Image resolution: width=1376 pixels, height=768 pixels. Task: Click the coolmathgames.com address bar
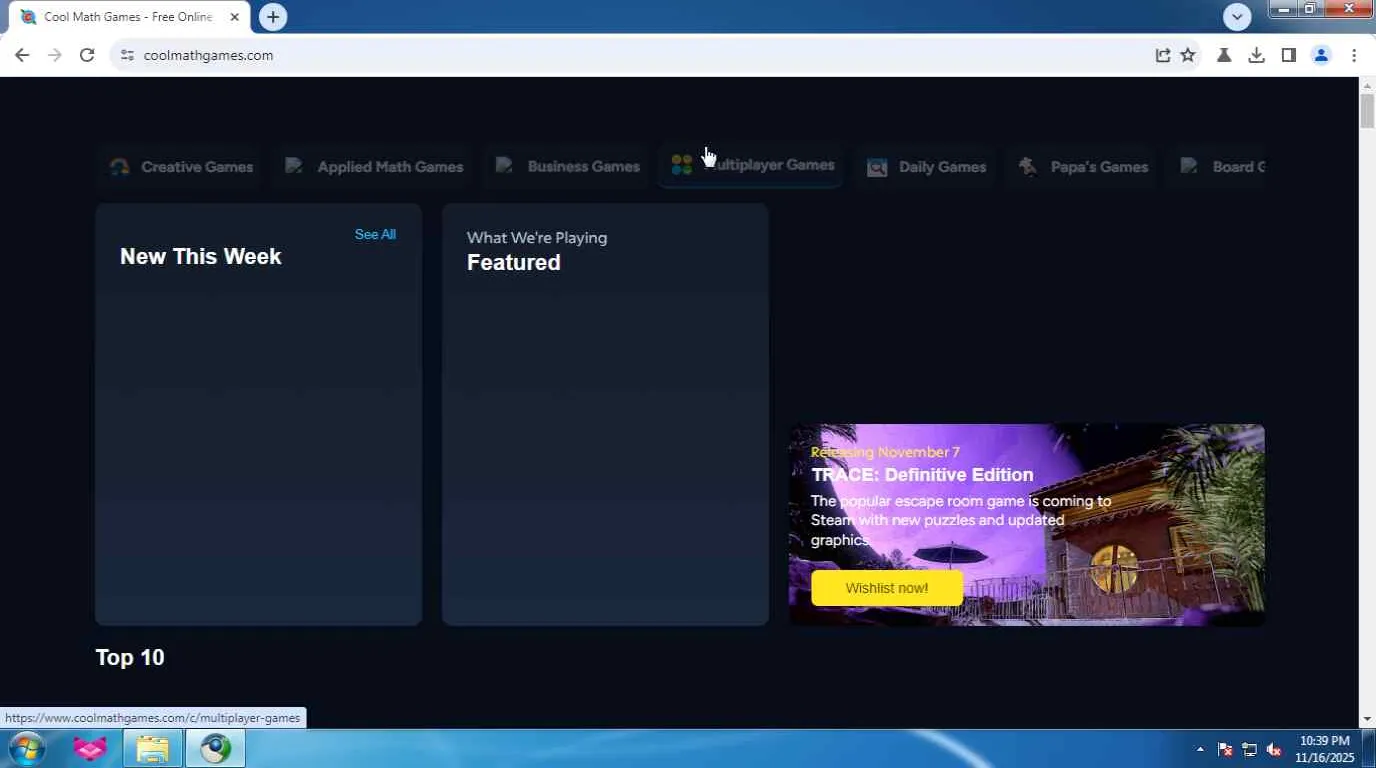pos(640,55)
